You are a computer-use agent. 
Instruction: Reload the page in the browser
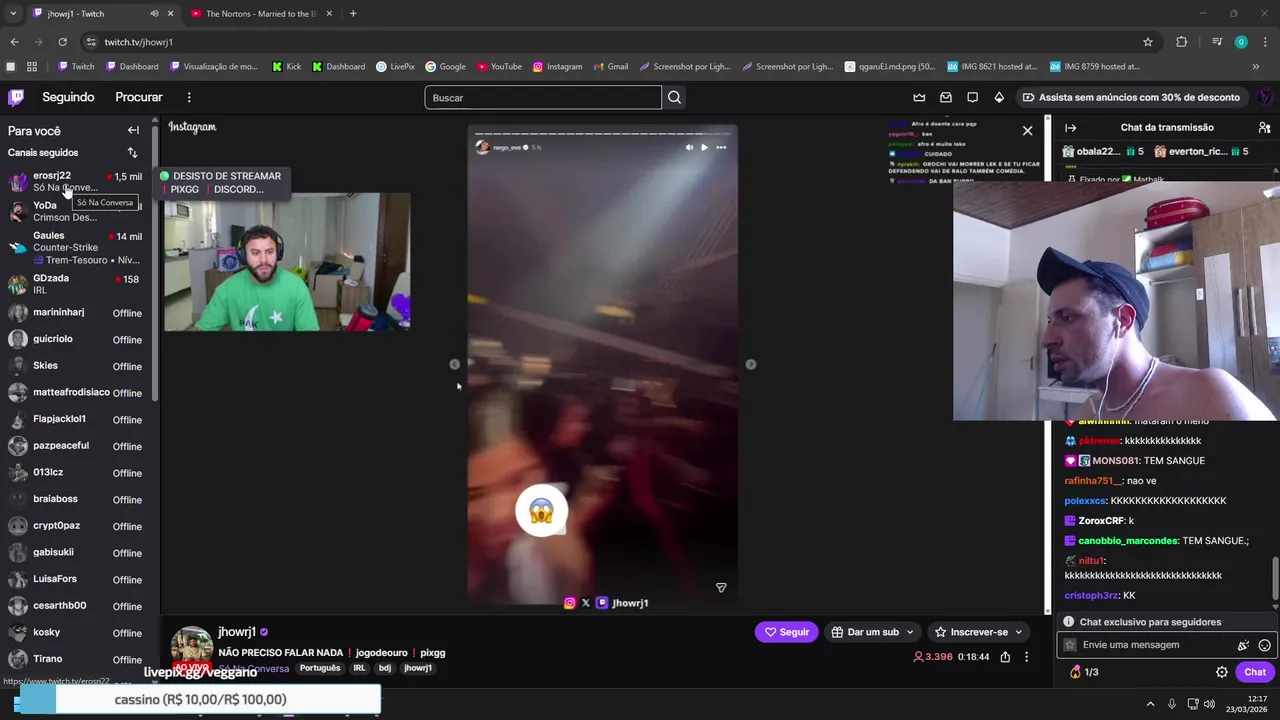[62, 42]
